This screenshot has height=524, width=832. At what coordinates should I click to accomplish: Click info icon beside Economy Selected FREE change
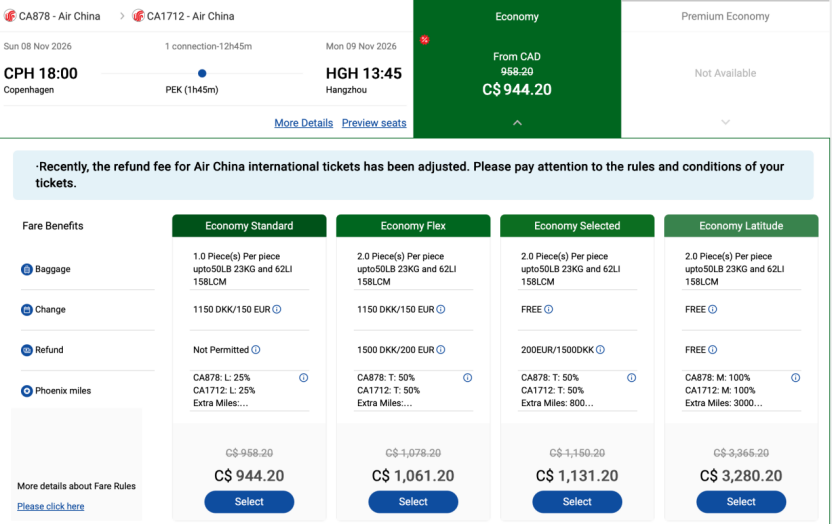tap(549, 309)
